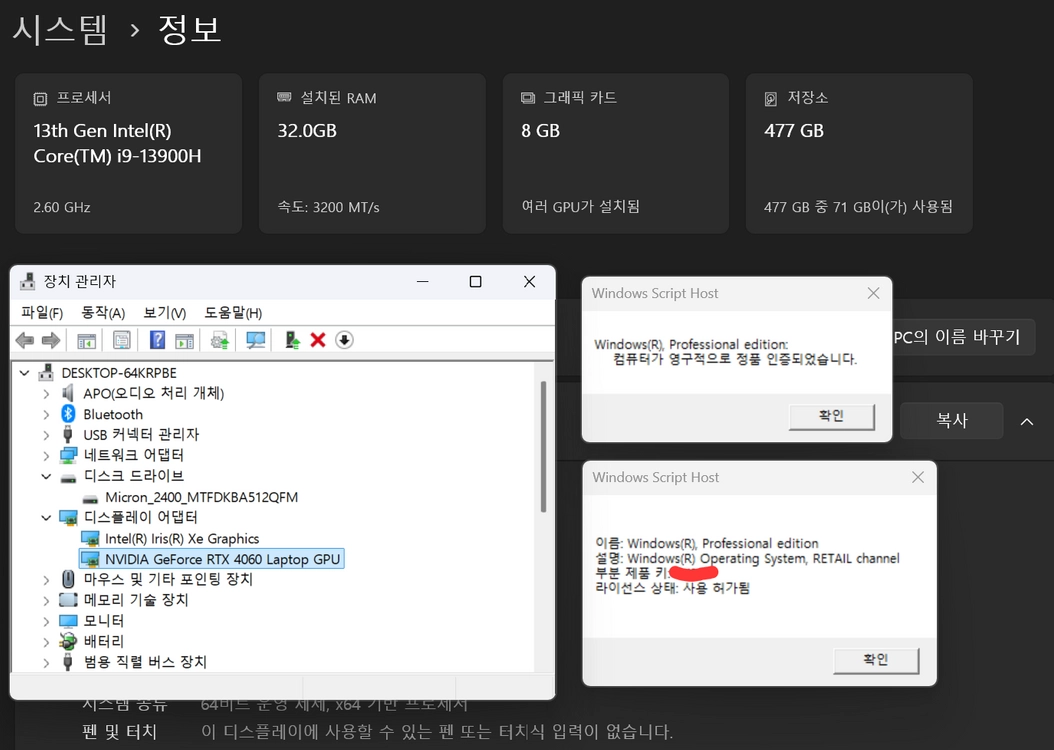Screen dimensions: 1054x750
Task: Click the Device Manager title bar icon
Action: pyautogui.click(x=28, y=281)
